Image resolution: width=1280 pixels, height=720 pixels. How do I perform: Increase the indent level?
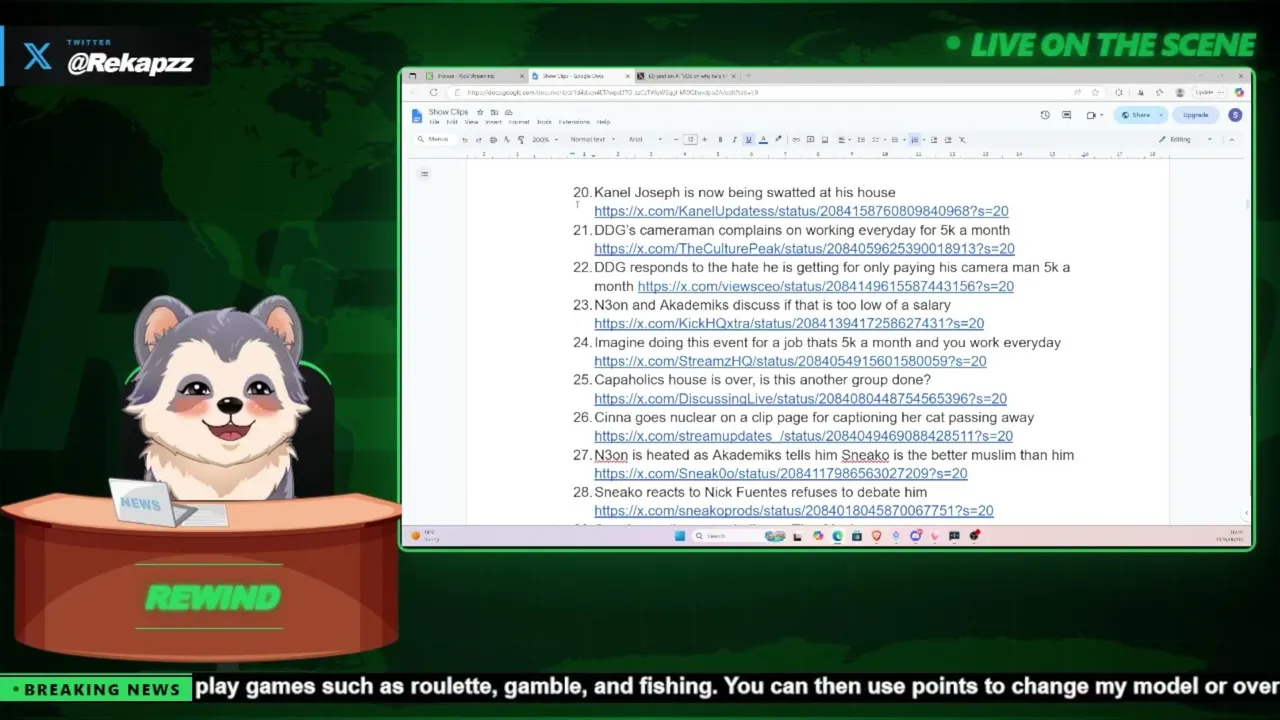948,140
